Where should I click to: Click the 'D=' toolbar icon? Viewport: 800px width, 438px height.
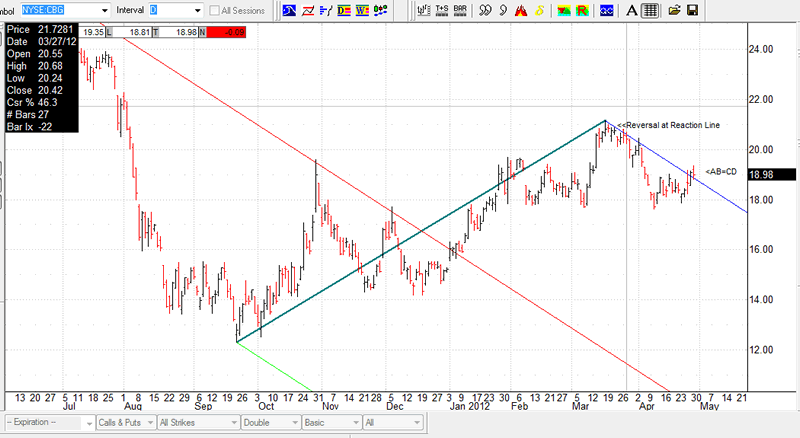345,10
